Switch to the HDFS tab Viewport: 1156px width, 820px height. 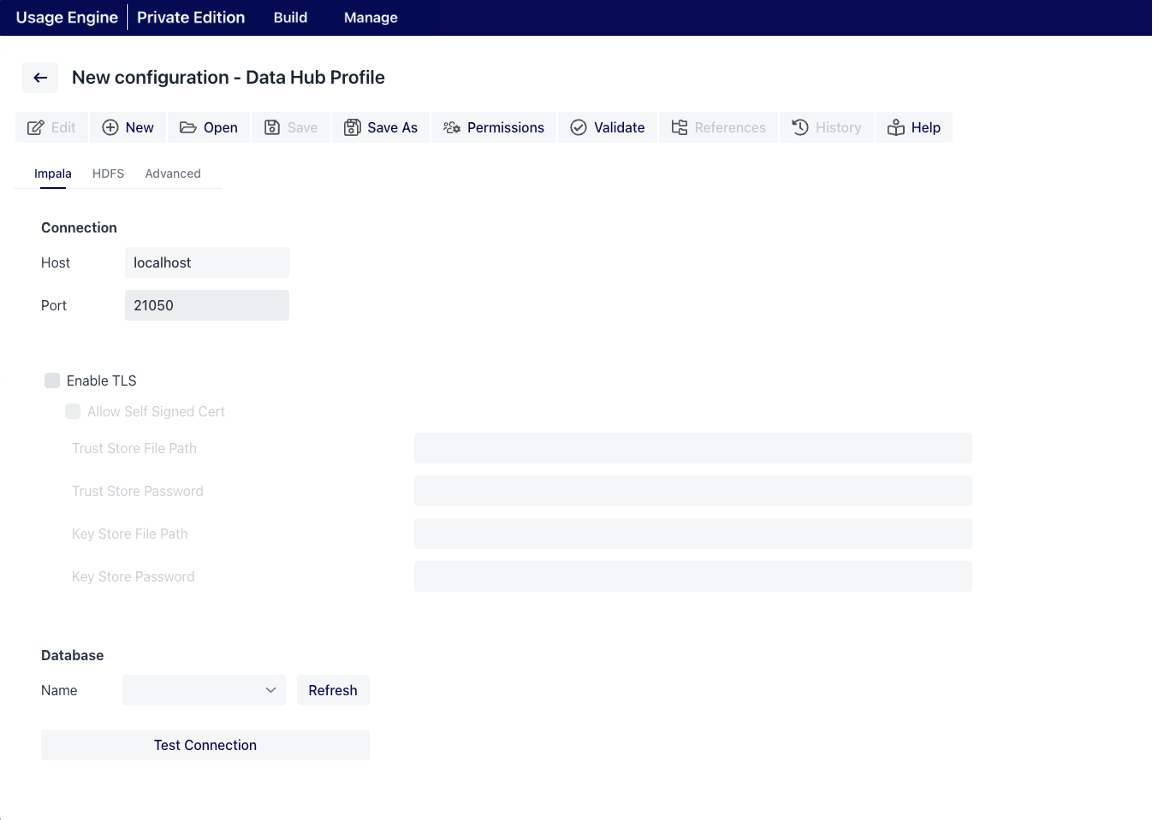108,174
